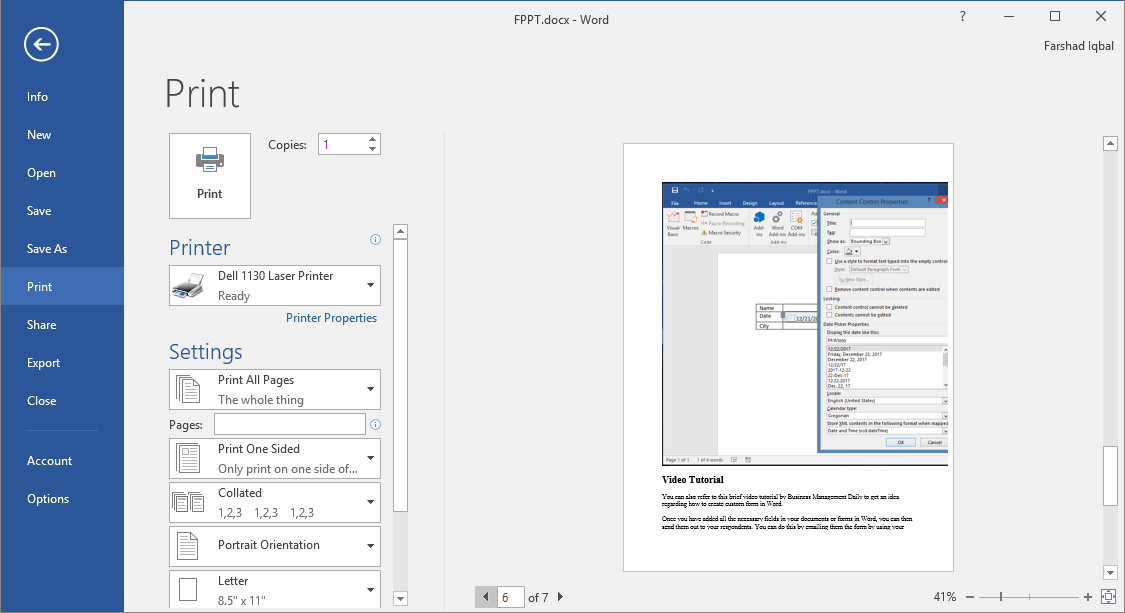Open the Printer Properties link
The image size is (1125, 613).
coord(331,317)
